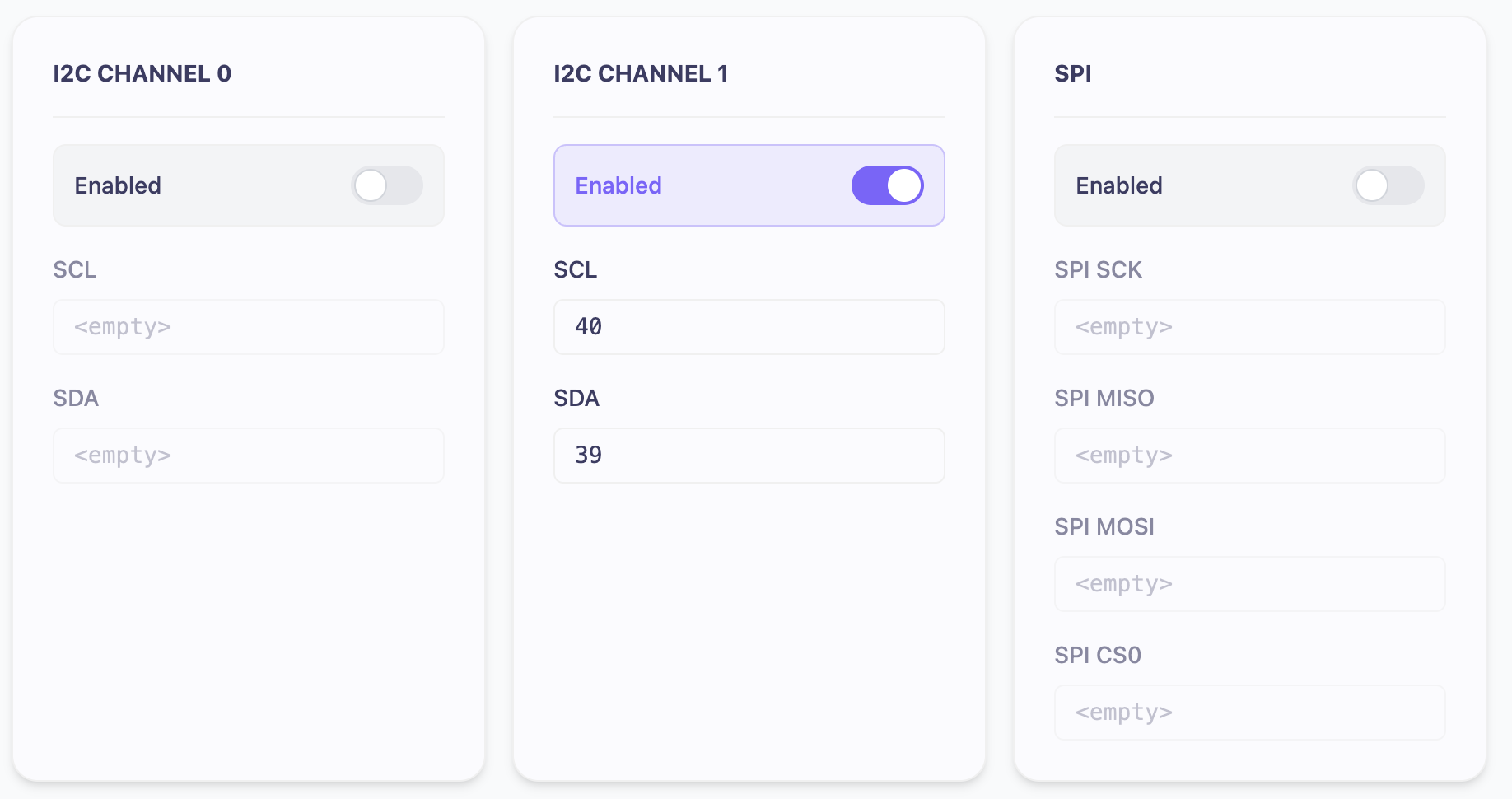Focus the SPI CS0 input field
The width and height of the screenshot is (1512, 799).
click(1250, 713)
